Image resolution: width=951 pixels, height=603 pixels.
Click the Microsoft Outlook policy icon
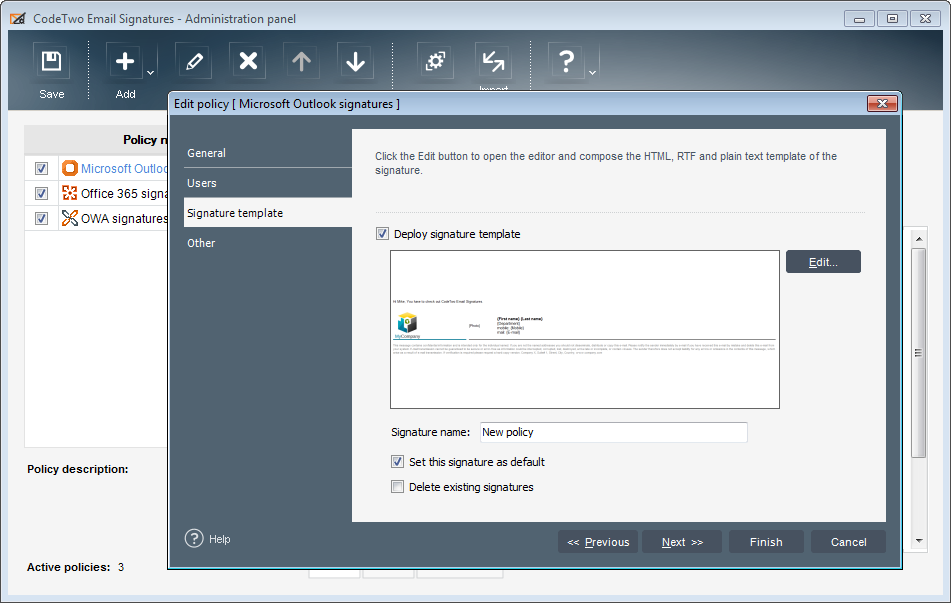pyautogui.click(x=70, y=168)
